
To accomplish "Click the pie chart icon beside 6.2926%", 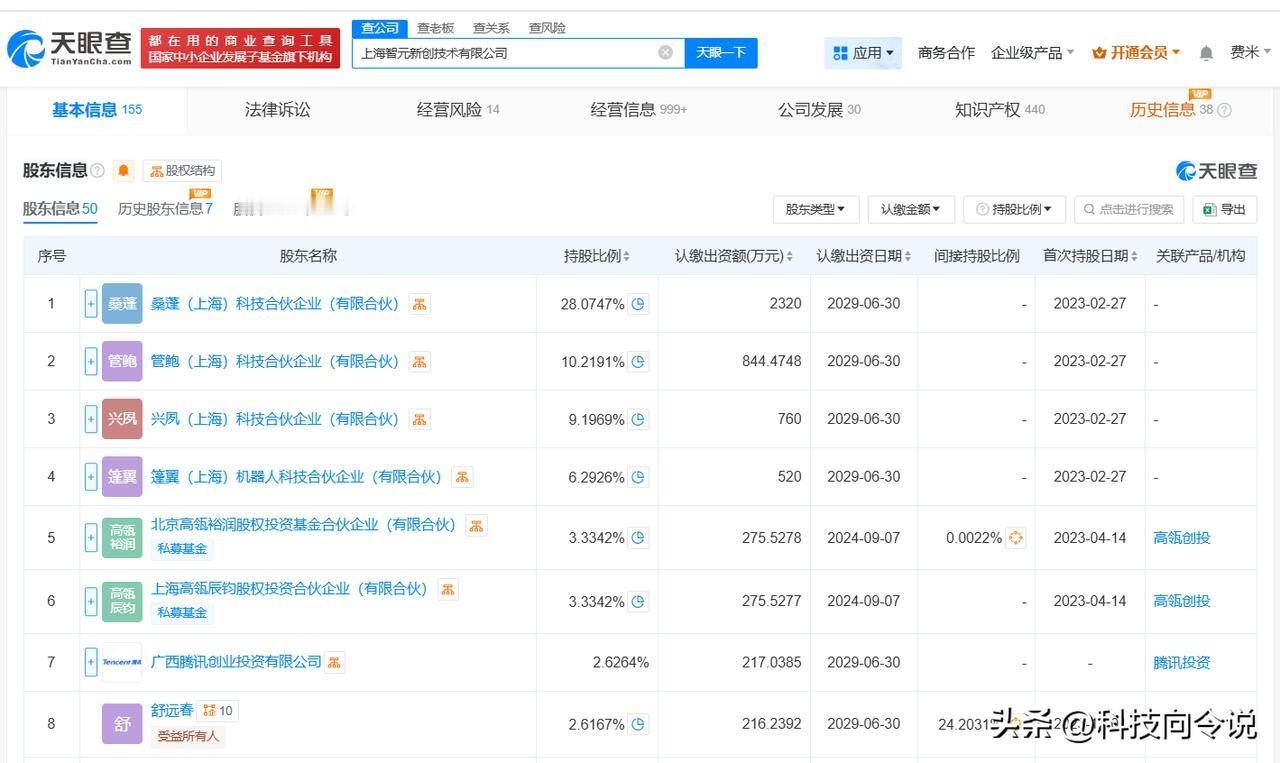I will [638, 478].
